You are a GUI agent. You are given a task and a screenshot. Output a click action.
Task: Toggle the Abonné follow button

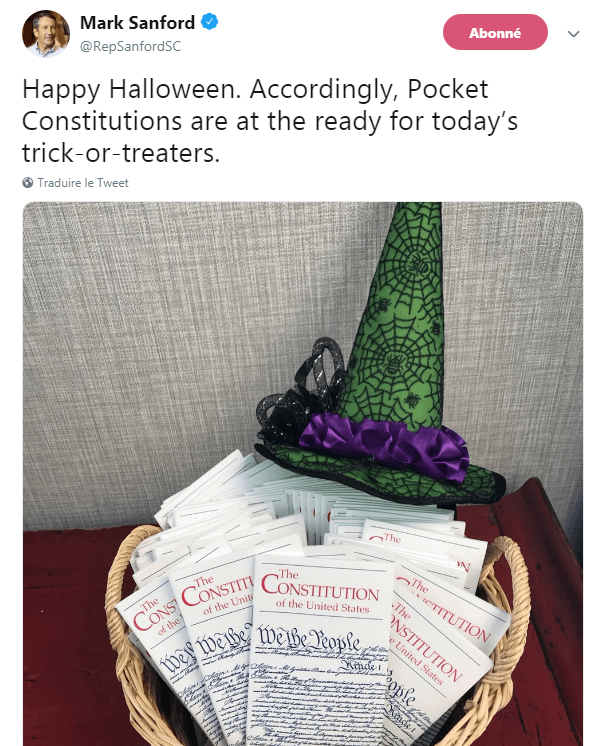(x=495, y=32)
